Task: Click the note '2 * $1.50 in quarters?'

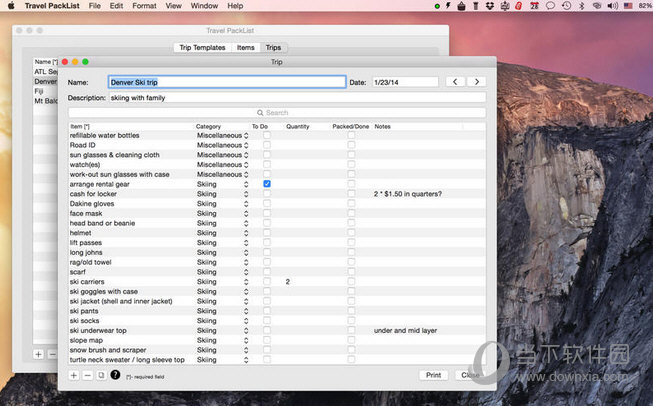Action: click(408, 194)
